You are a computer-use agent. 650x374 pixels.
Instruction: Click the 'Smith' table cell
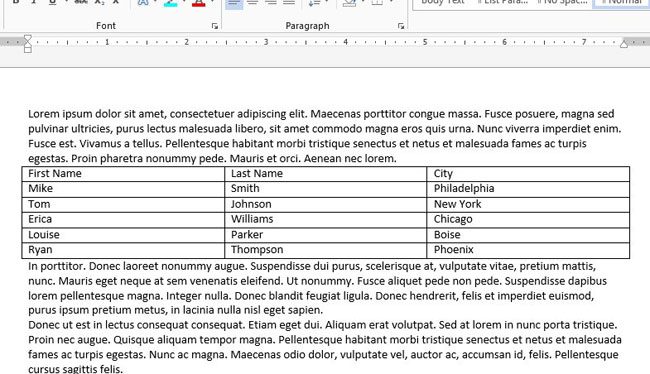click(325, 189)
